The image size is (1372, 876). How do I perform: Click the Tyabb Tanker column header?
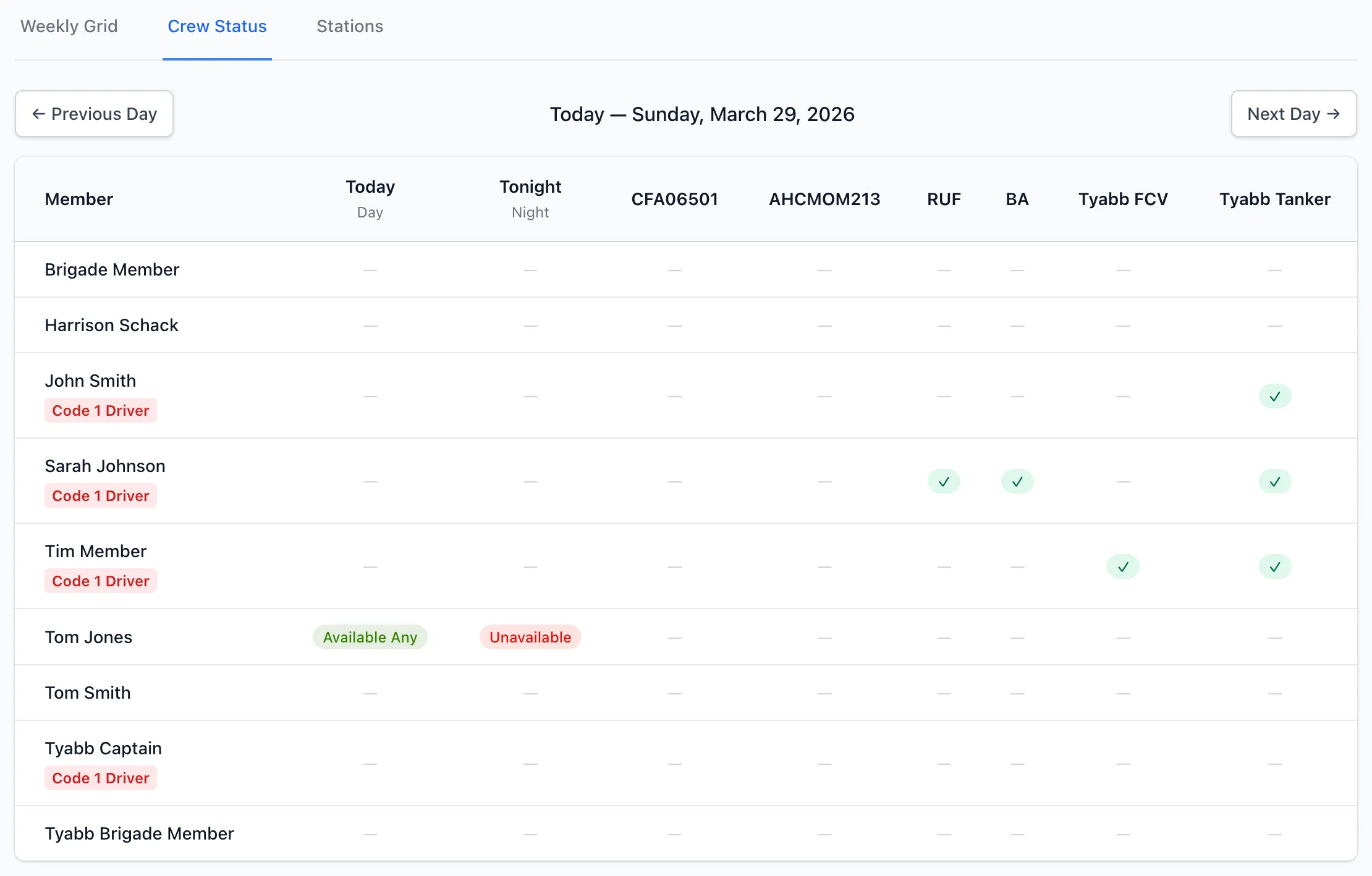(x=1274, y=199)
